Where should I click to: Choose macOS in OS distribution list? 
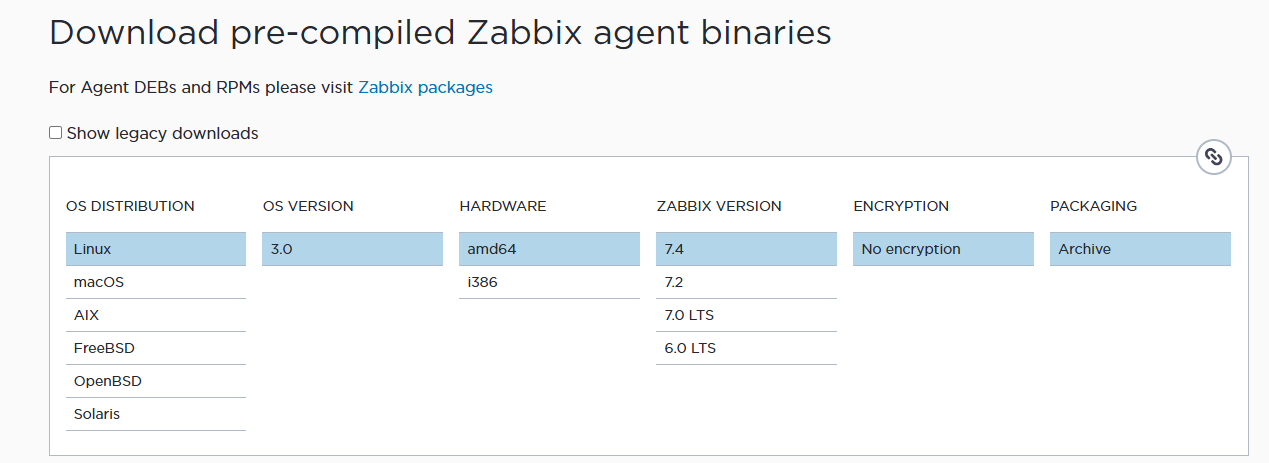[x=155, y=282]
